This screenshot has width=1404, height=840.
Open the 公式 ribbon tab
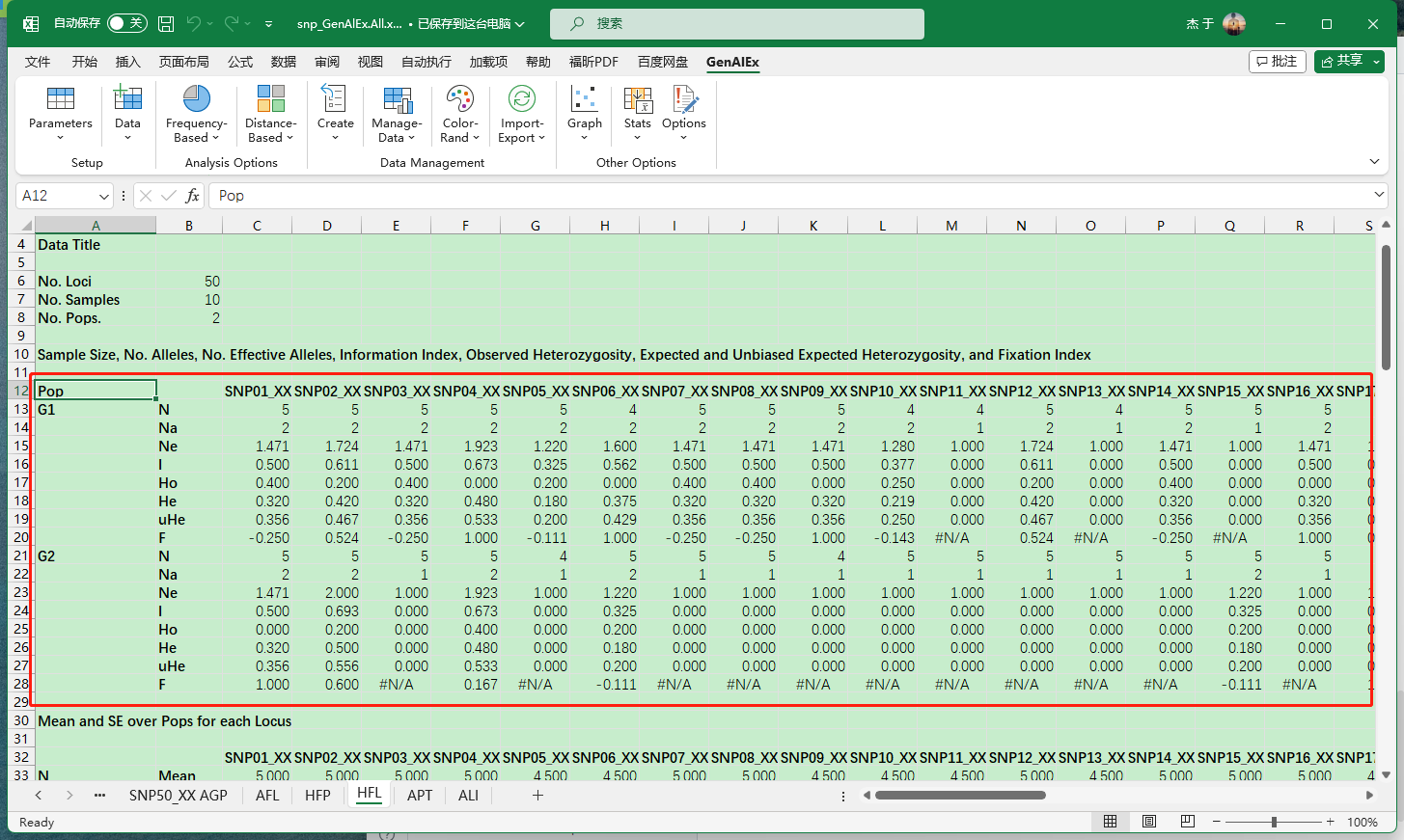coord(240,62)
